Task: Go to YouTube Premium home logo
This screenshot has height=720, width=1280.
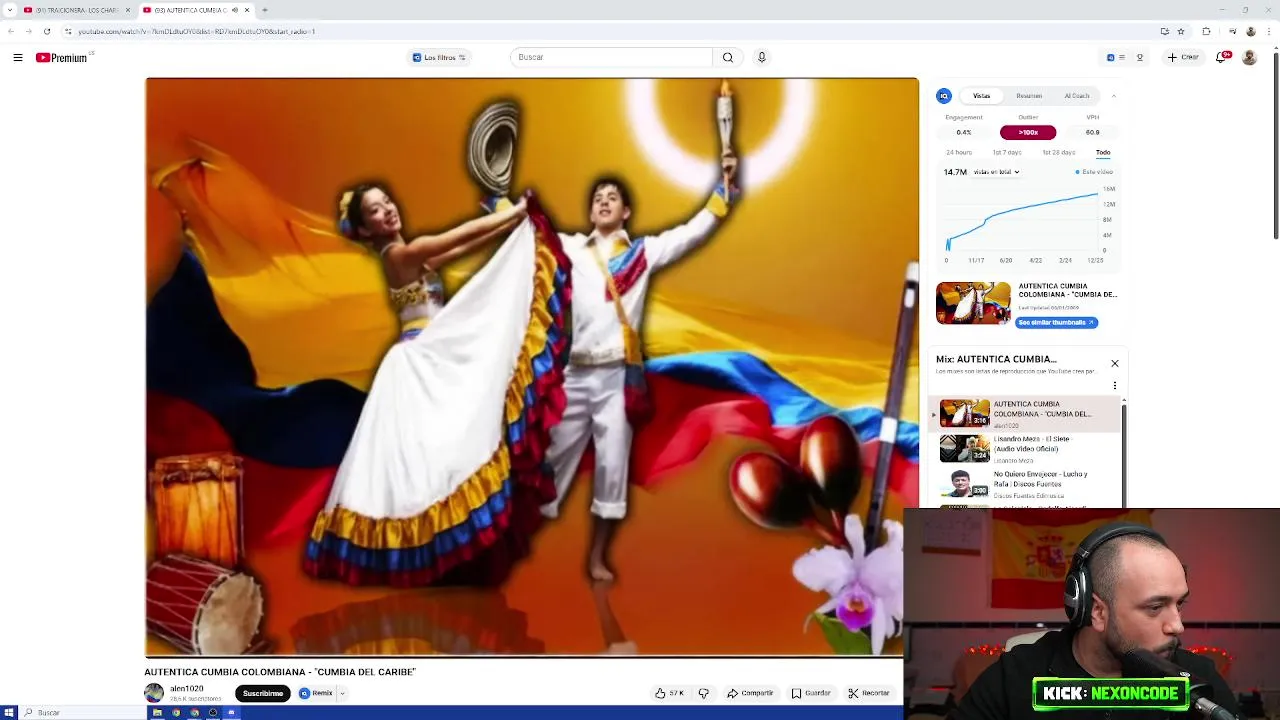Action: click(62, 57)
